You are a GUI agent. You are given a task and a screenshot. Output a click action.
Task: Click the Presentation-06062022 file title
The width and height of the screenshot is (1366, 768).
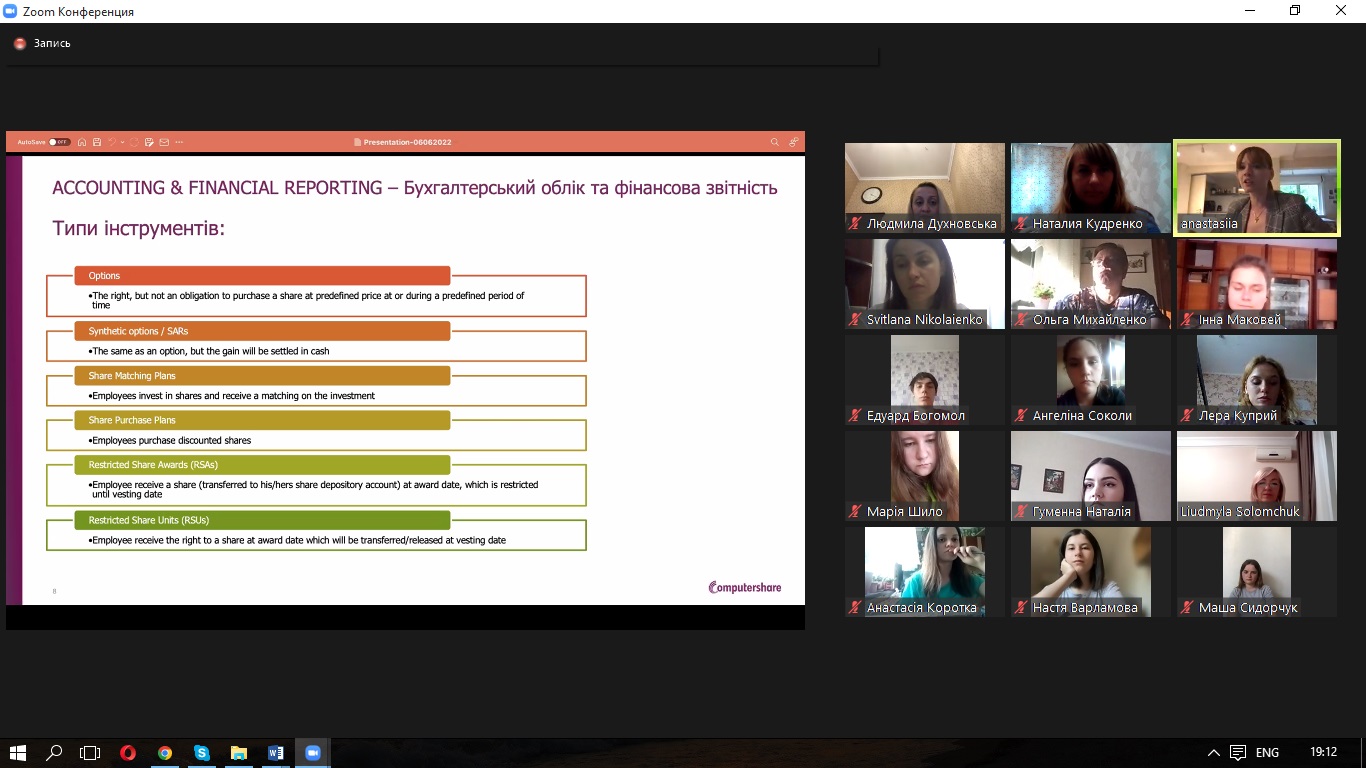[x=407, y=142]
